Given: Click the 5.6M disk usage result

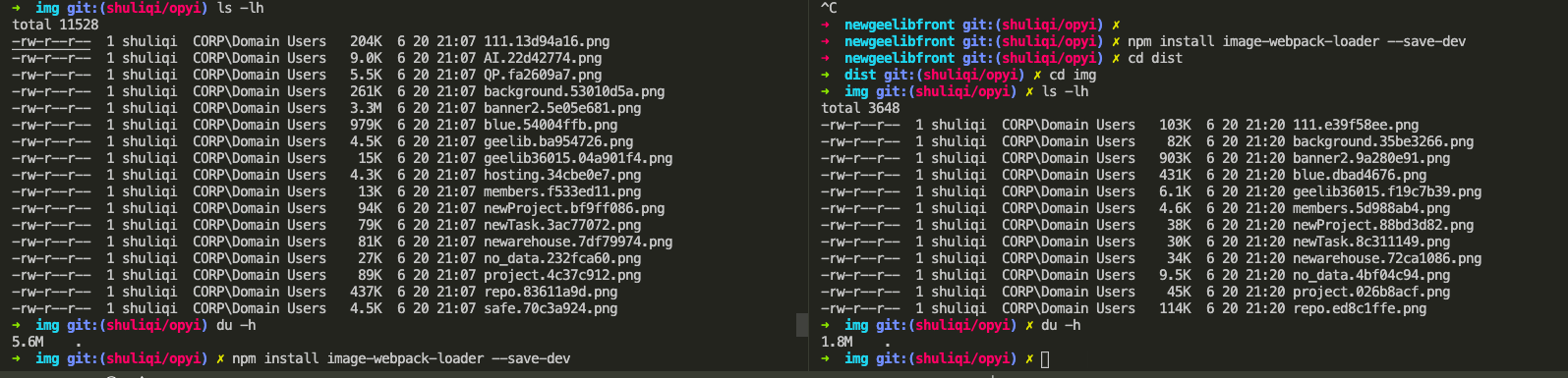Looking at the screenshot, I should (x=28, y=342).
